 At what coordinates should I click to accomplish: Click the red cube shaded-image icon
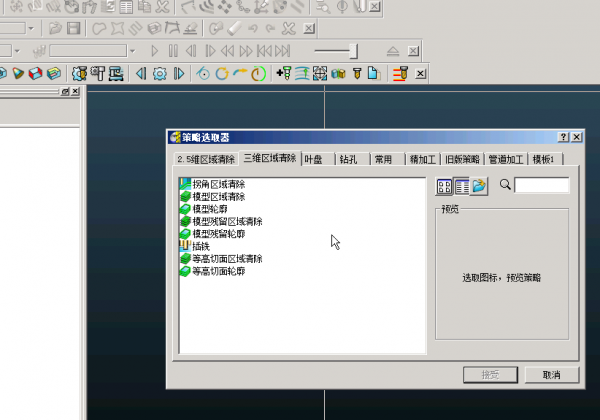click(35, 73)
